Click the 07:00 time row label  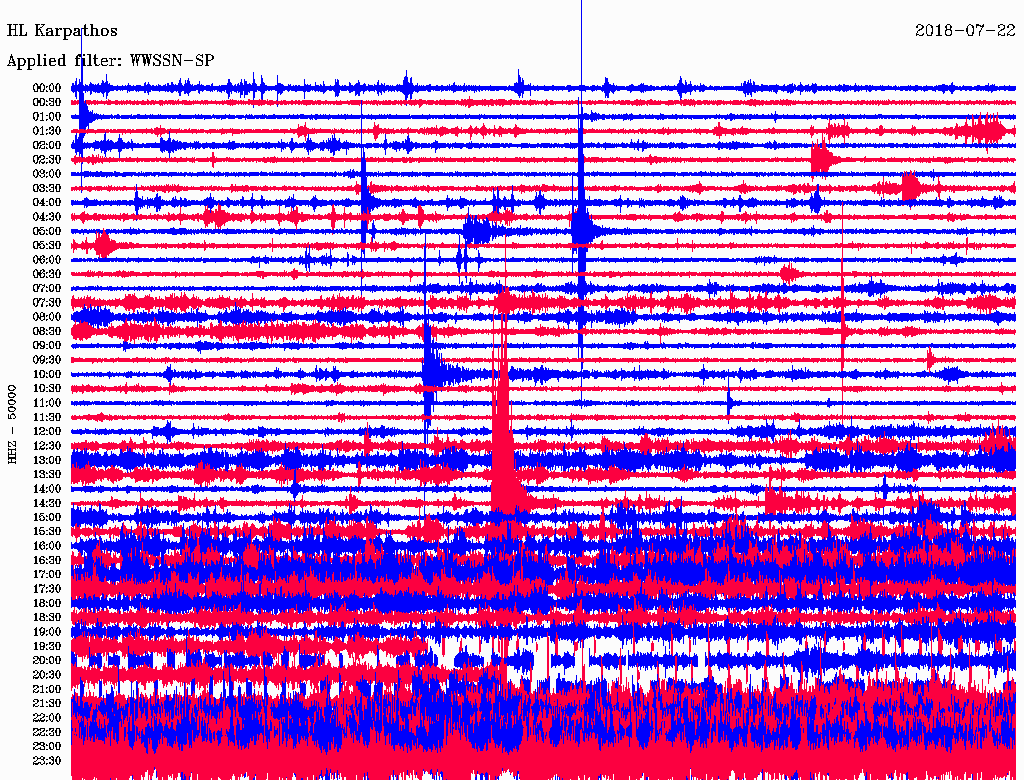click(x=47, y=288)
